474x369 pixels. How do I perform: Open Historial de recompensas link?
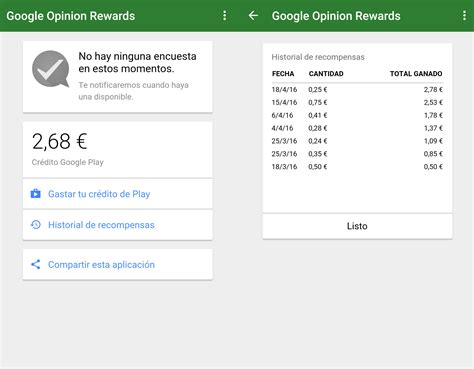(118, 225)
